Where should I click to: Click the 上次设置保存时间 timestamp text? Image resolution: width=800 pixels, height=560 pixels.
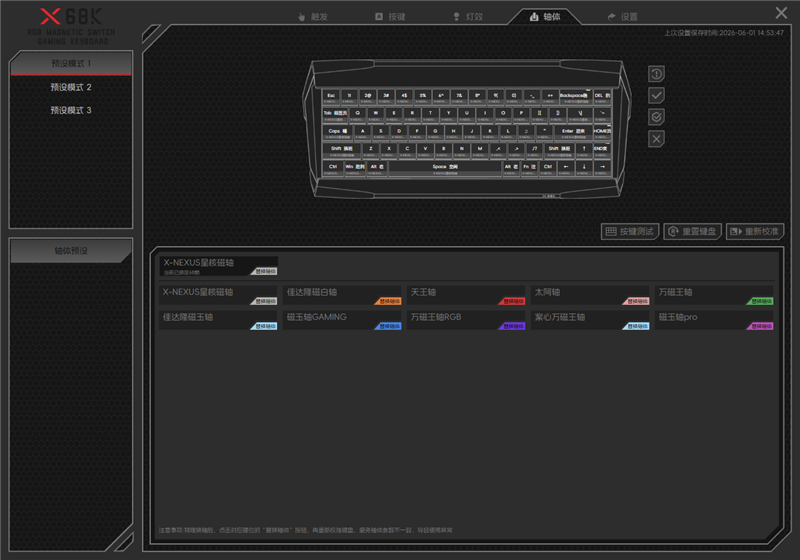tap(724, 33)
